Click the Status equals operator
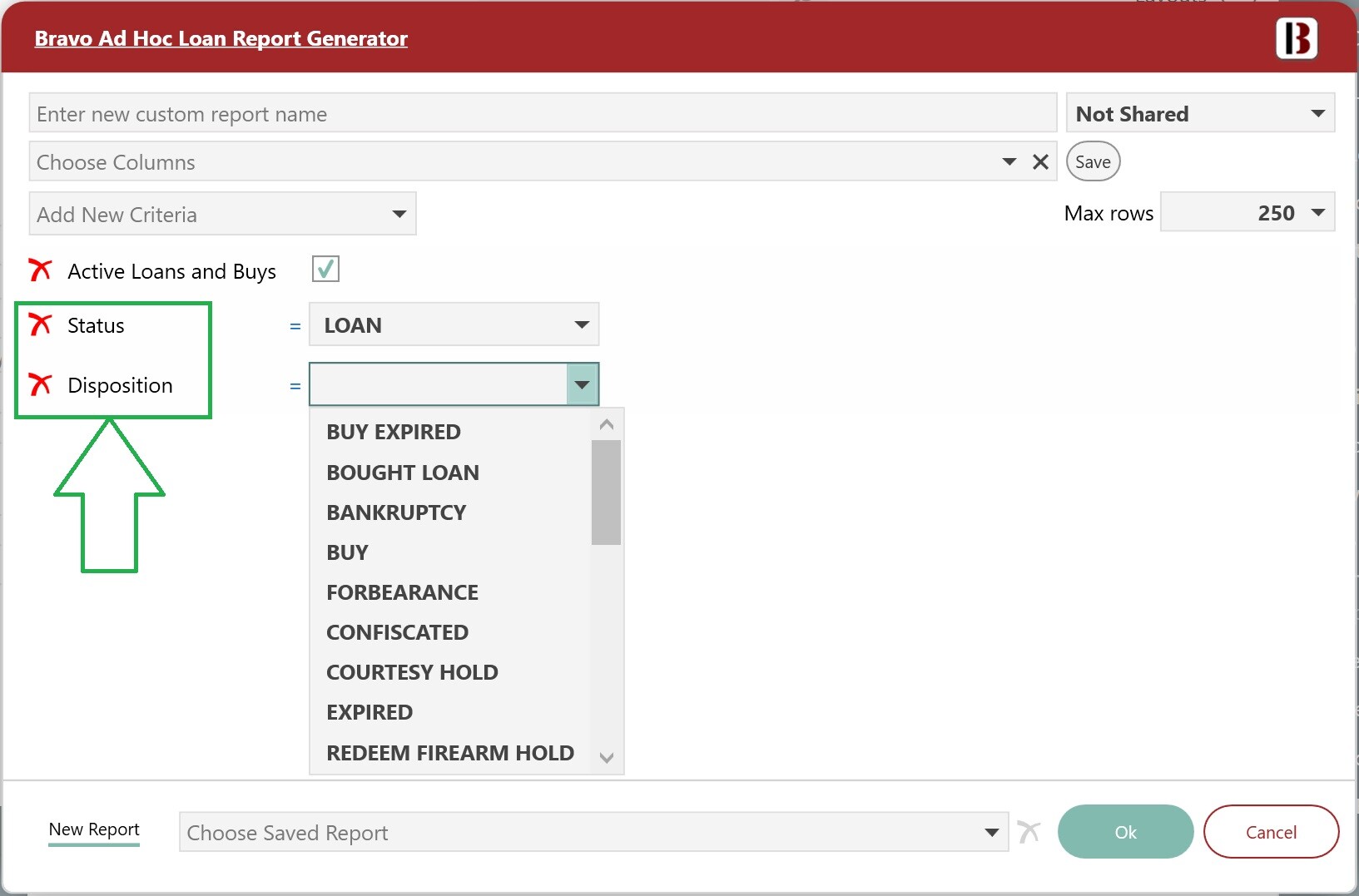 [x=295, y=326]
